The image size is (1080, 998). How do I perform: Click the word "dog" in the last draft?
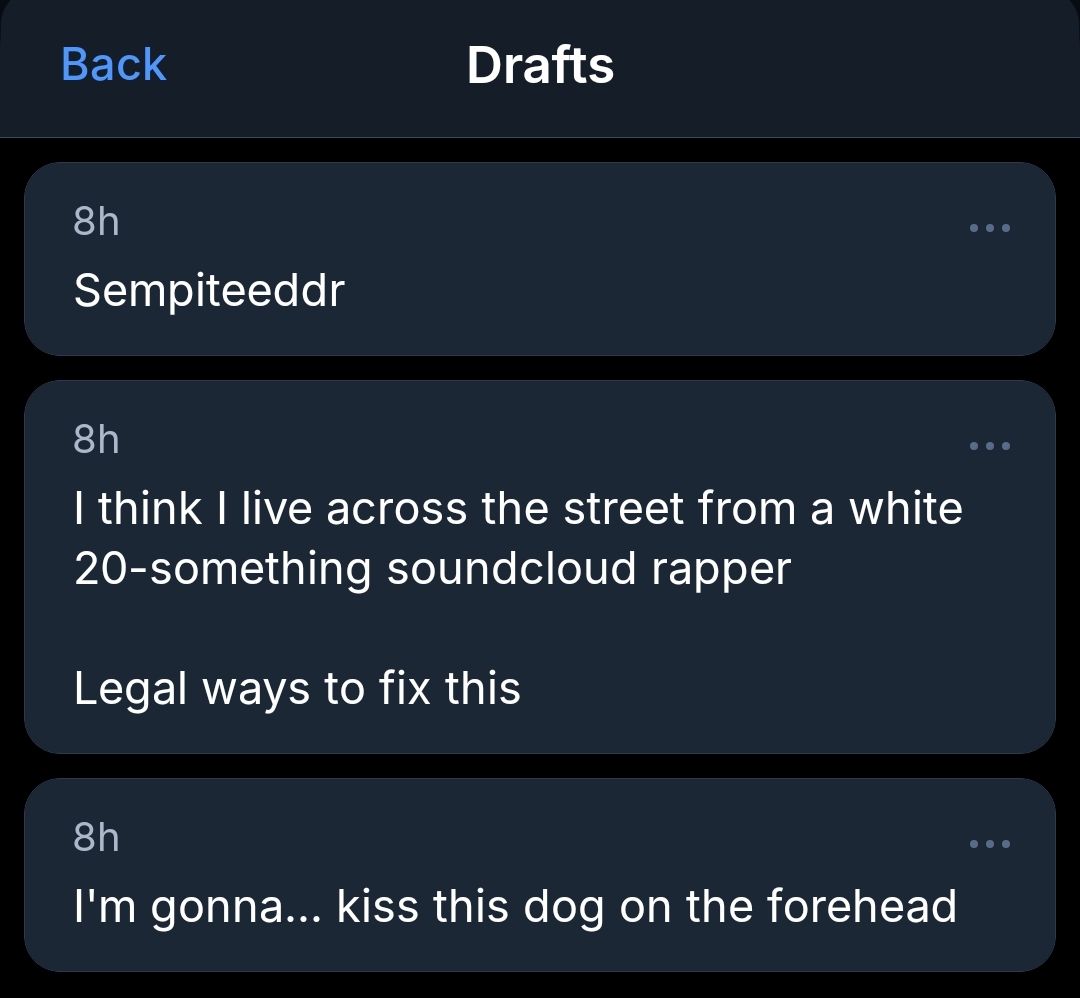tap(563, 906)
